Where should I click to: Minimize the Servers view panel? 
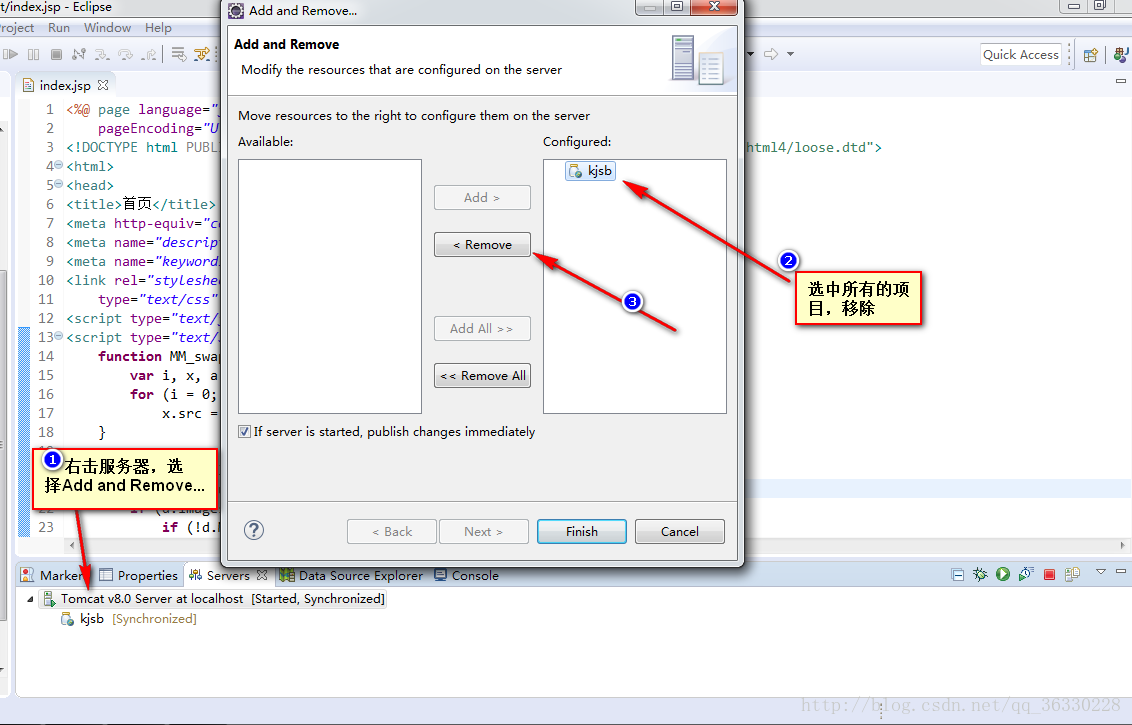[1120, 570]
